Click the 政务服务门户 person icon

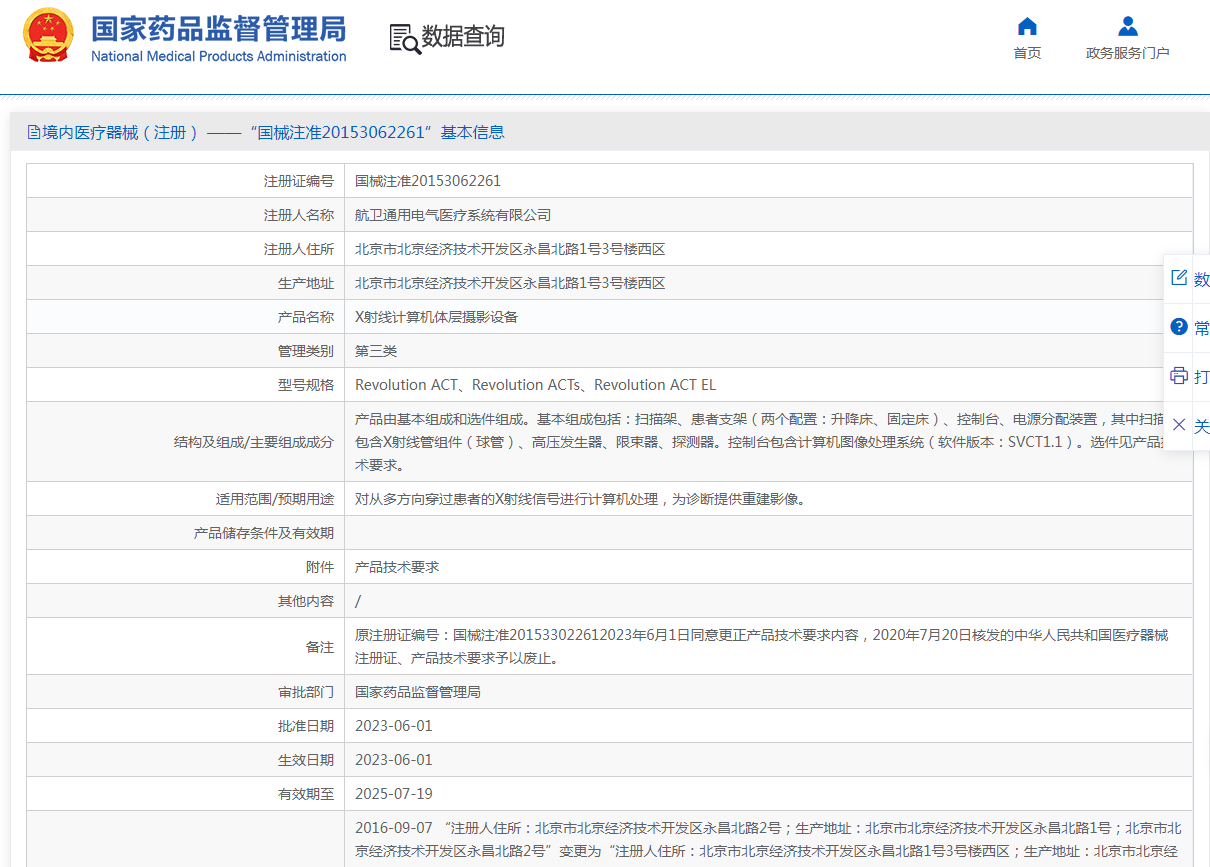[1127, 26]
